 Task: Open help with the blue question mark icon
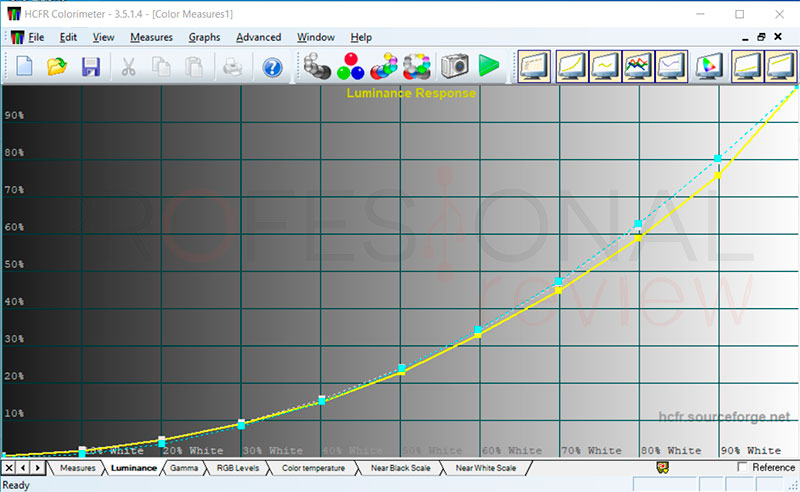(x=272, y=67)
